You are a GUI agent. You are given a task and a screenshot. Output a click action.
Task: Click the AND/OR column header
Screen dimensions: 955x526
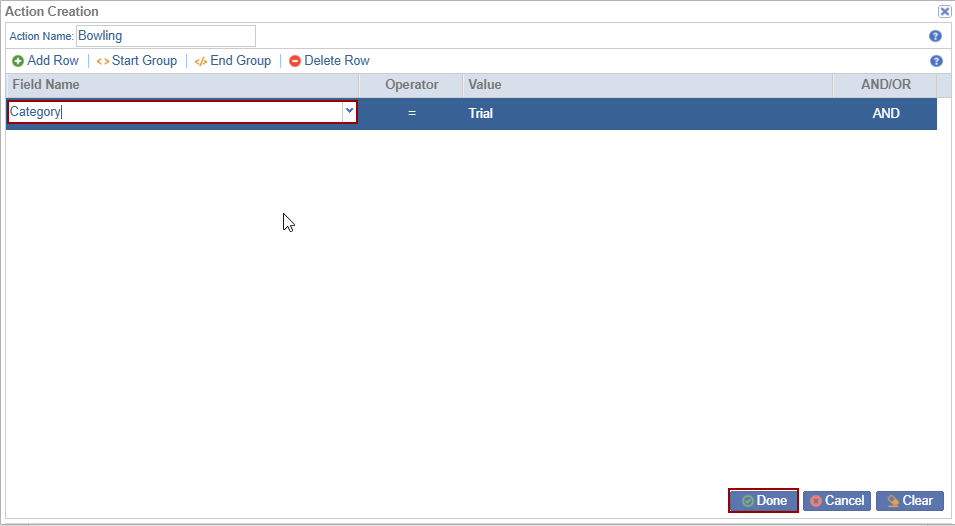tap(885, 85)
